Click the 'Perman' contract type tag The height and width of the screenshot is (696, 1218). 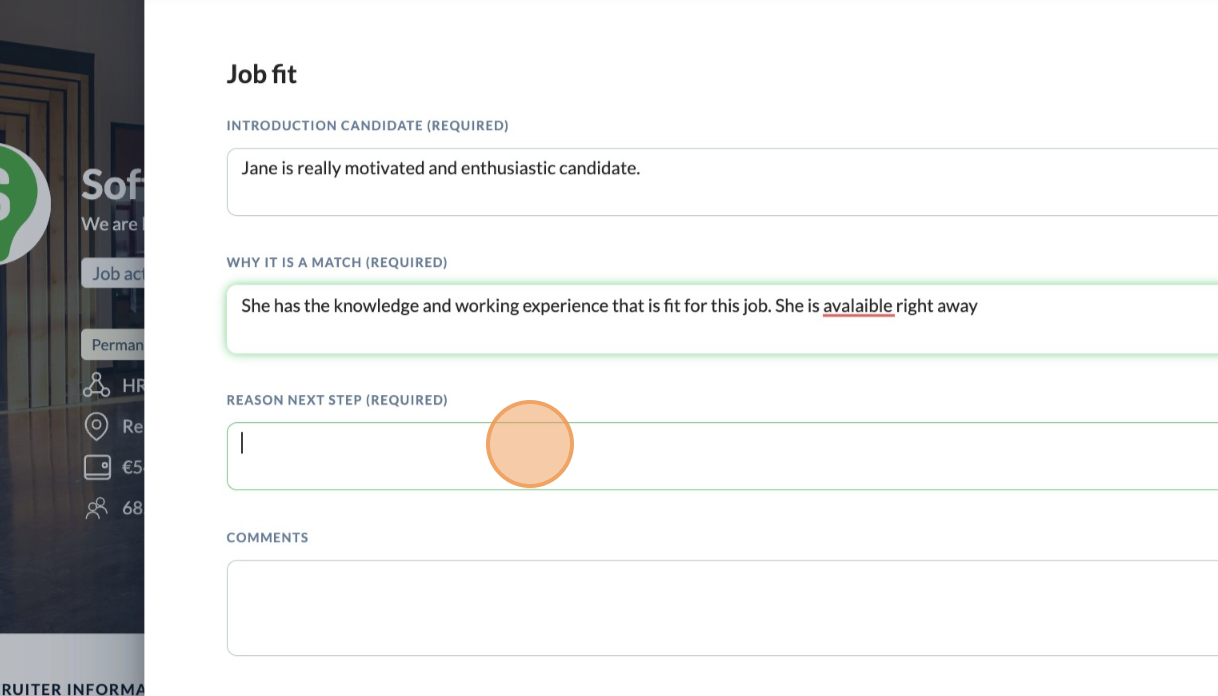tap(113, 345)
